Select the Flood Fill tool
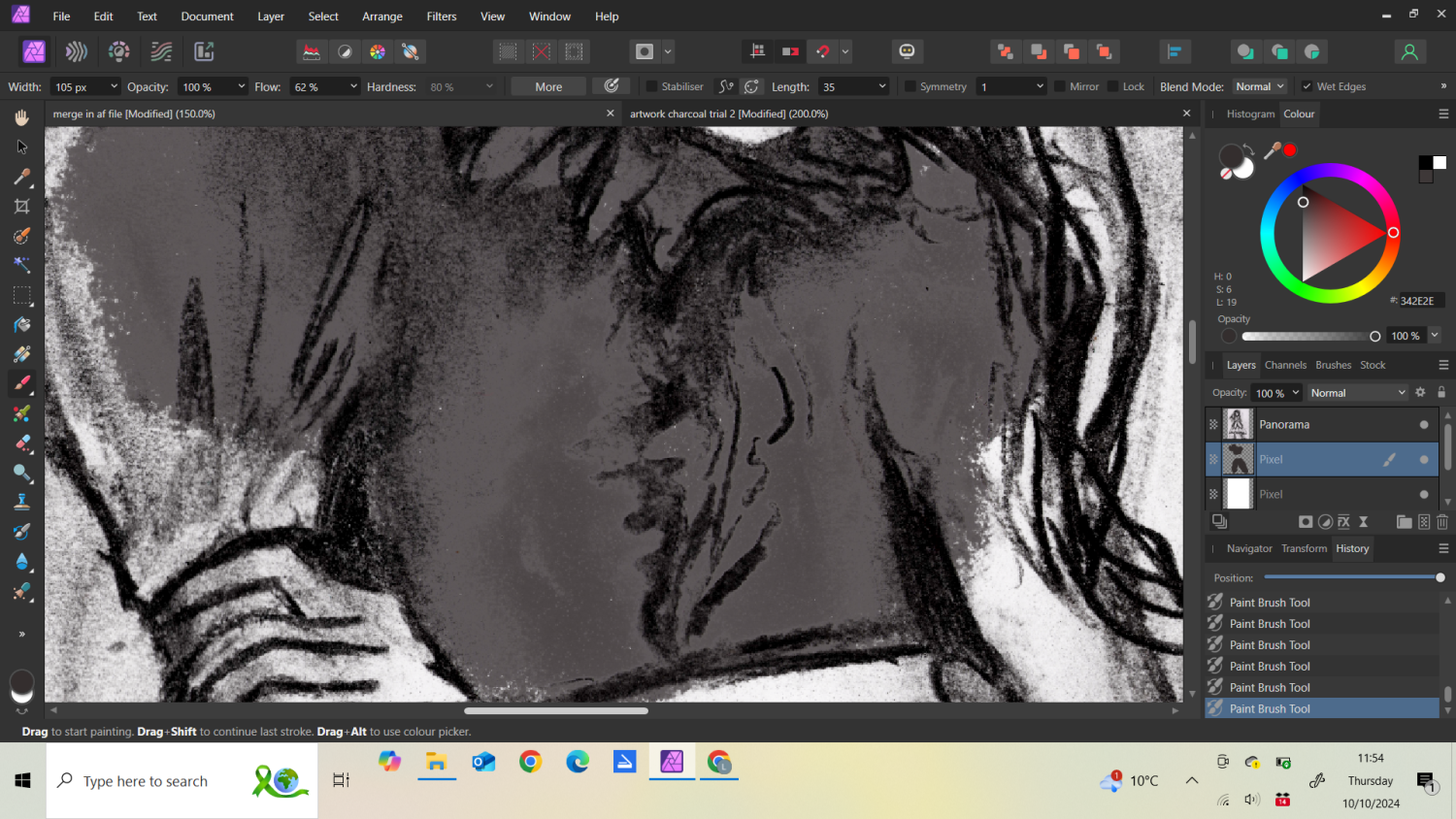The image size is (1456, 819). (x=21, y=325)
